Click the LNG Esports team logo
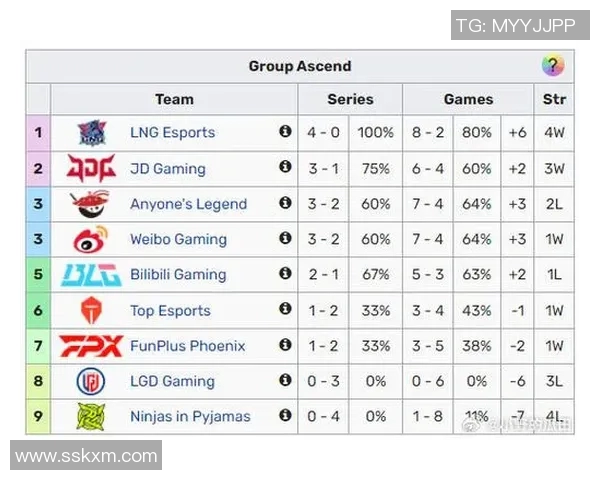Screen dimensions: 600x480 click(92, 132)
